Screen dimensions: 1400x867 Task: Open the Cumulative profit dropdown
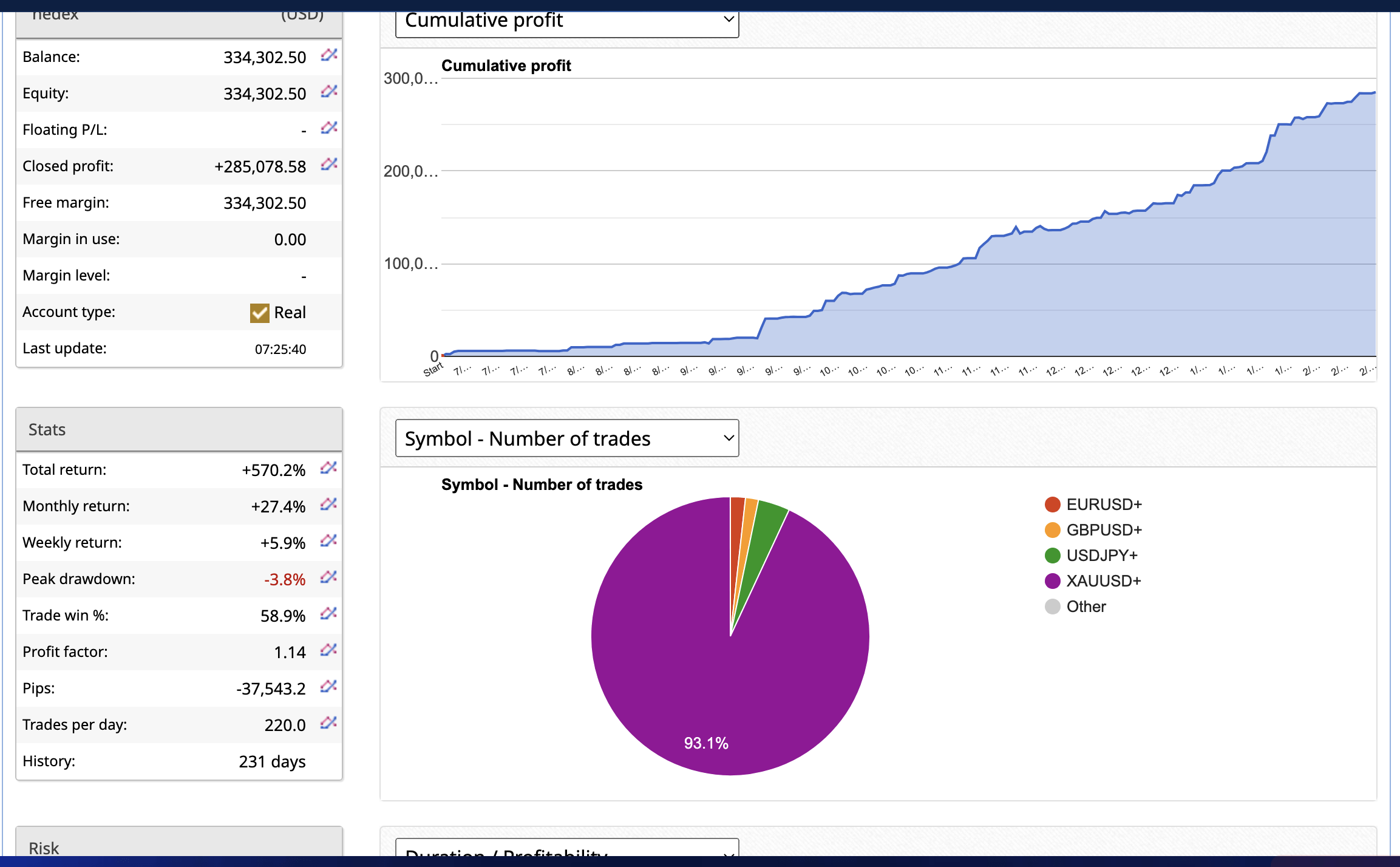pyautogui.click(x=566, y=22)
